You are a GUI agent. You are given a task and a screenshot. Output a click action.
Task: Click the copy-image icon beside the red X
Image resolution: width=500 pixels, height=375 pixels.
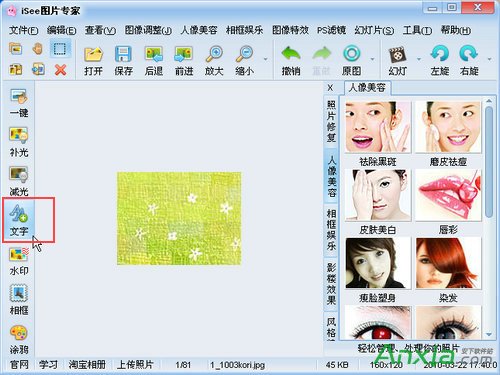(x=38, y=70)
